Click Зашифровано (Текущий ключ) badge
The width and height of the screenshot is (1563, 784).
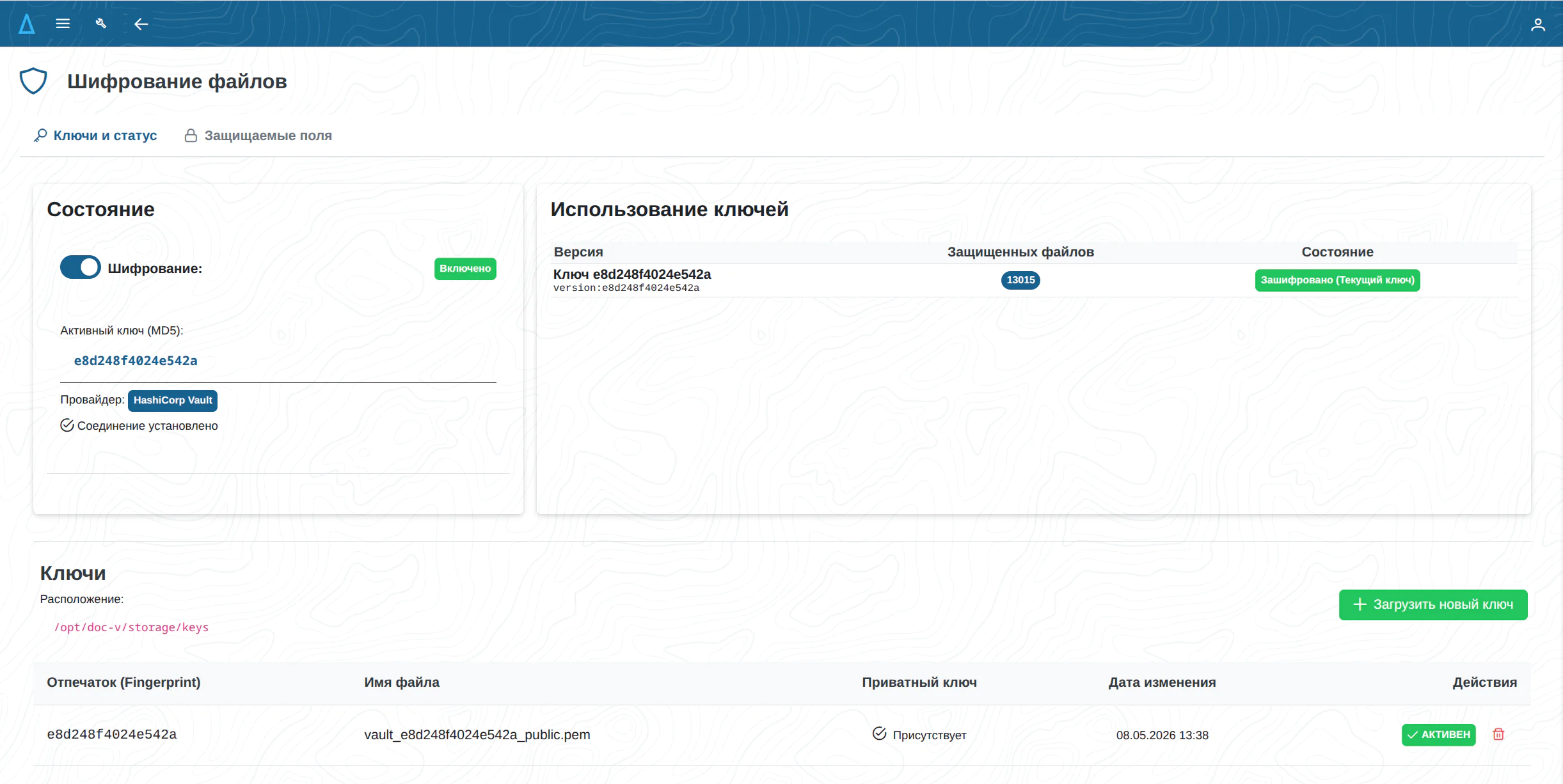tap(1337, 280)
